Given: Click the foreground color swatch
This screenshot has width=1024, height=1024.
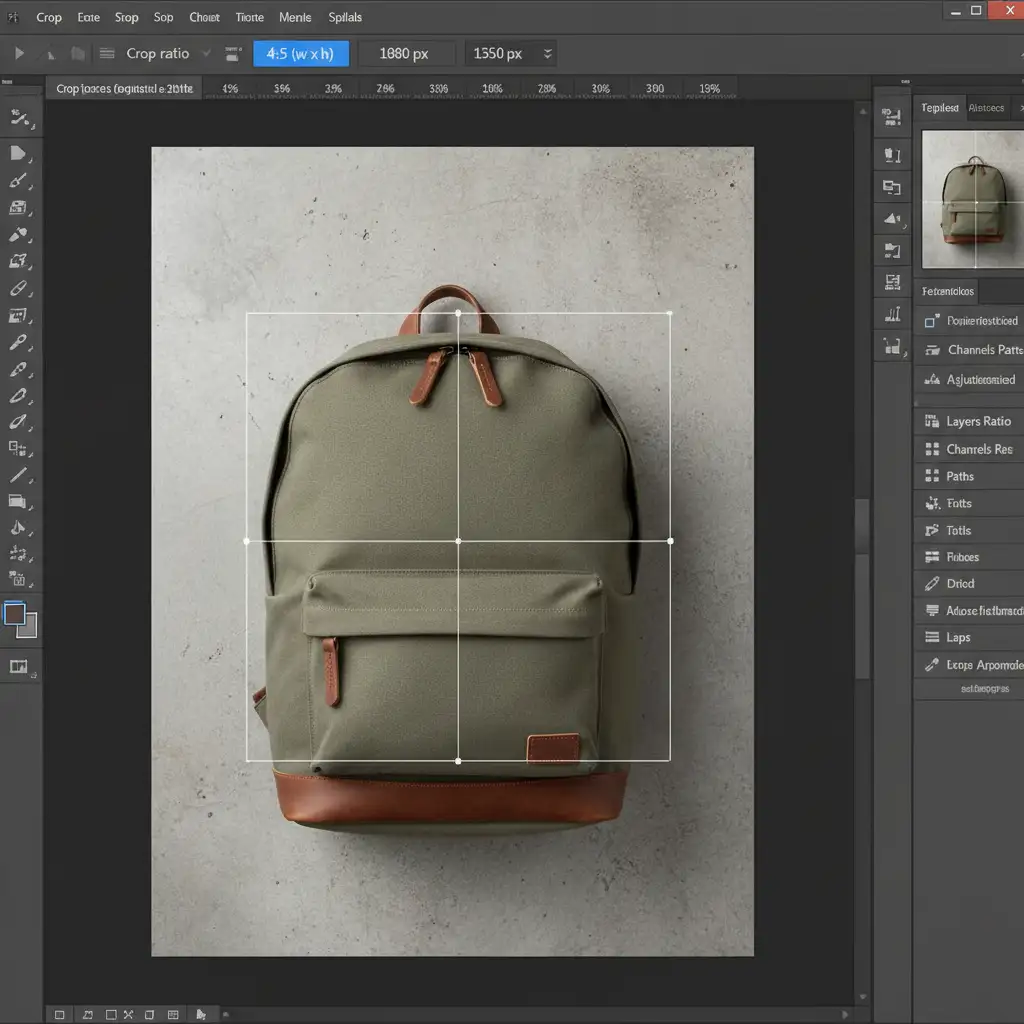Looking at the screenshot, I should 15,613.
